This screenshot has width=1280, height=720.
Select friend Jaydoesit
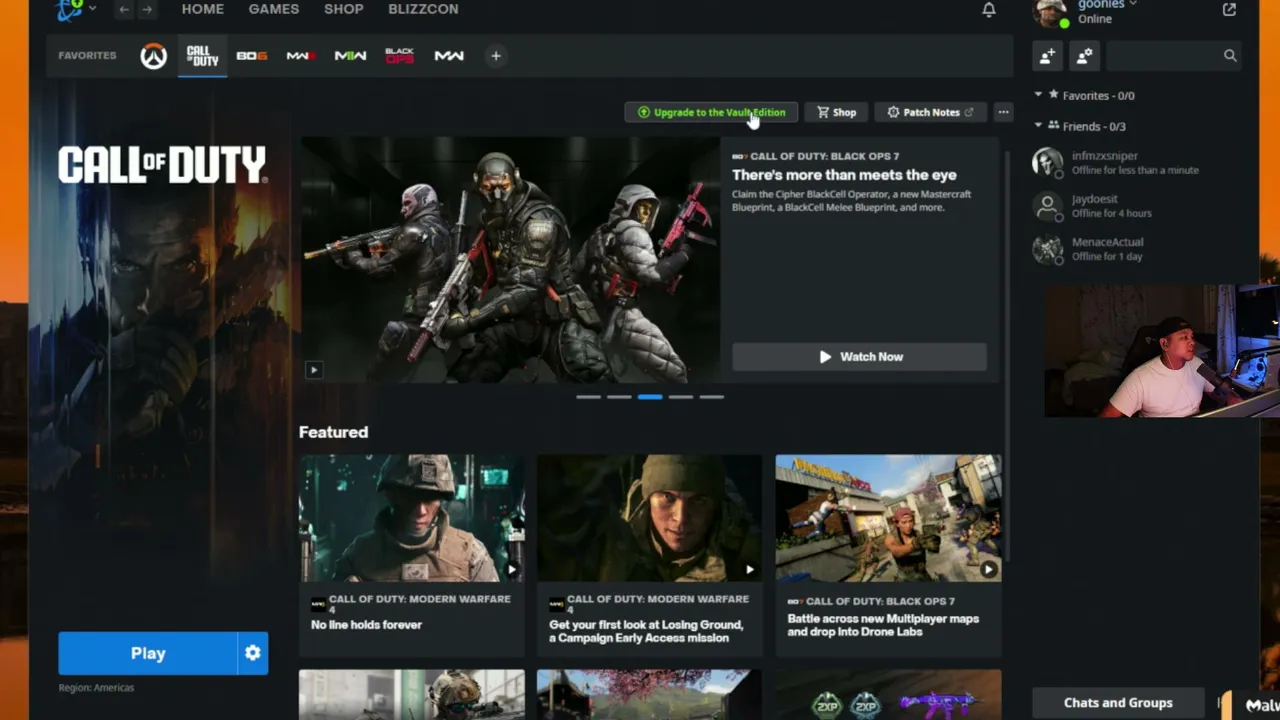(1135, 206)
